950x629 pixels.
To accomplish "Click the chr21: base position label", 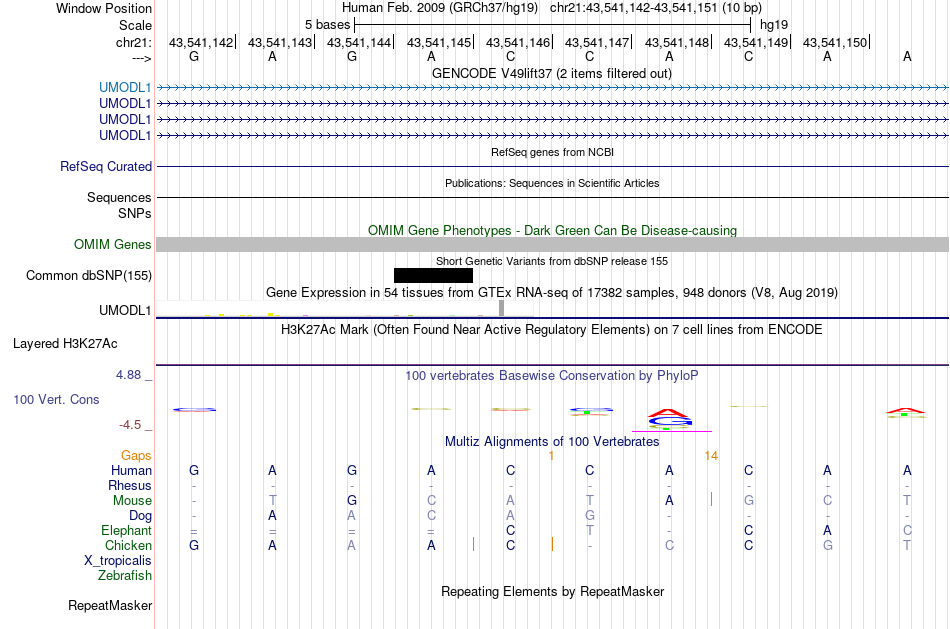I will tap(134, 42).
